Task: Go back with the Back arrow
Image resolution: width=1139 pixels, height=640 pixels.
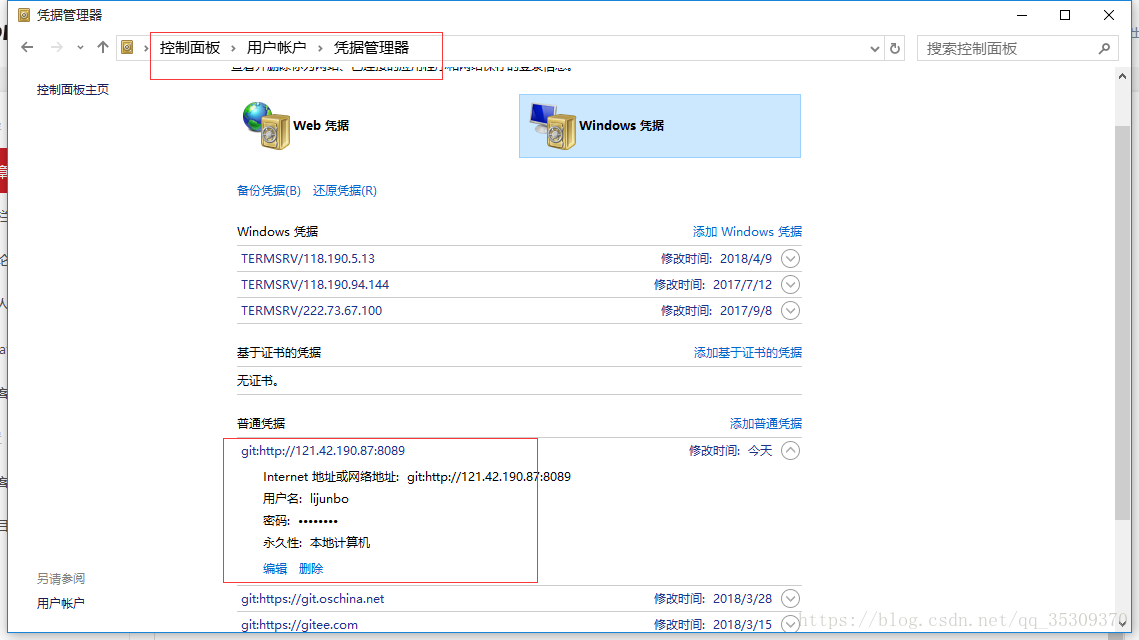Action: click(x=28, y=48)
